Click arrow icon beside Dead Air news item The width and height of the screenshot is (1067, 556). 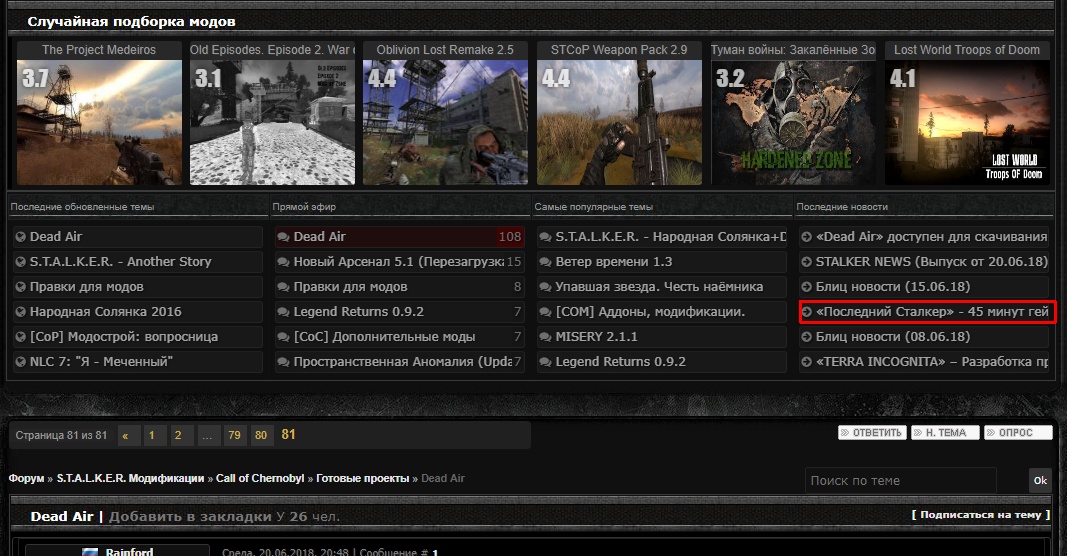(806, 237)
